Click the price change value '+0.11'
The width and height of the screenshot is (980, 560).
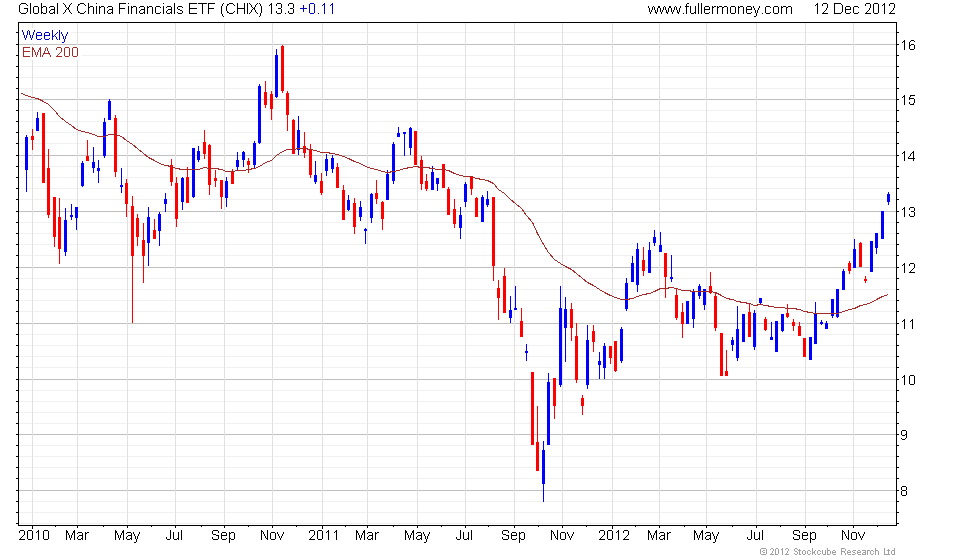tap(317, 9)
